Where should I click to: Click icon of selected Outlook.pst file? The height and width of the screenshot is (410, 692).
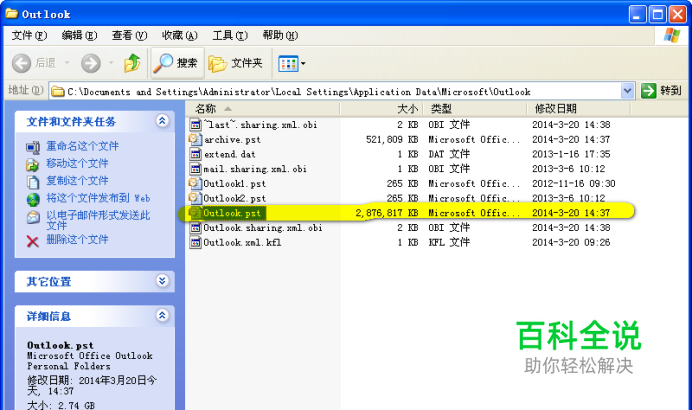196,213
